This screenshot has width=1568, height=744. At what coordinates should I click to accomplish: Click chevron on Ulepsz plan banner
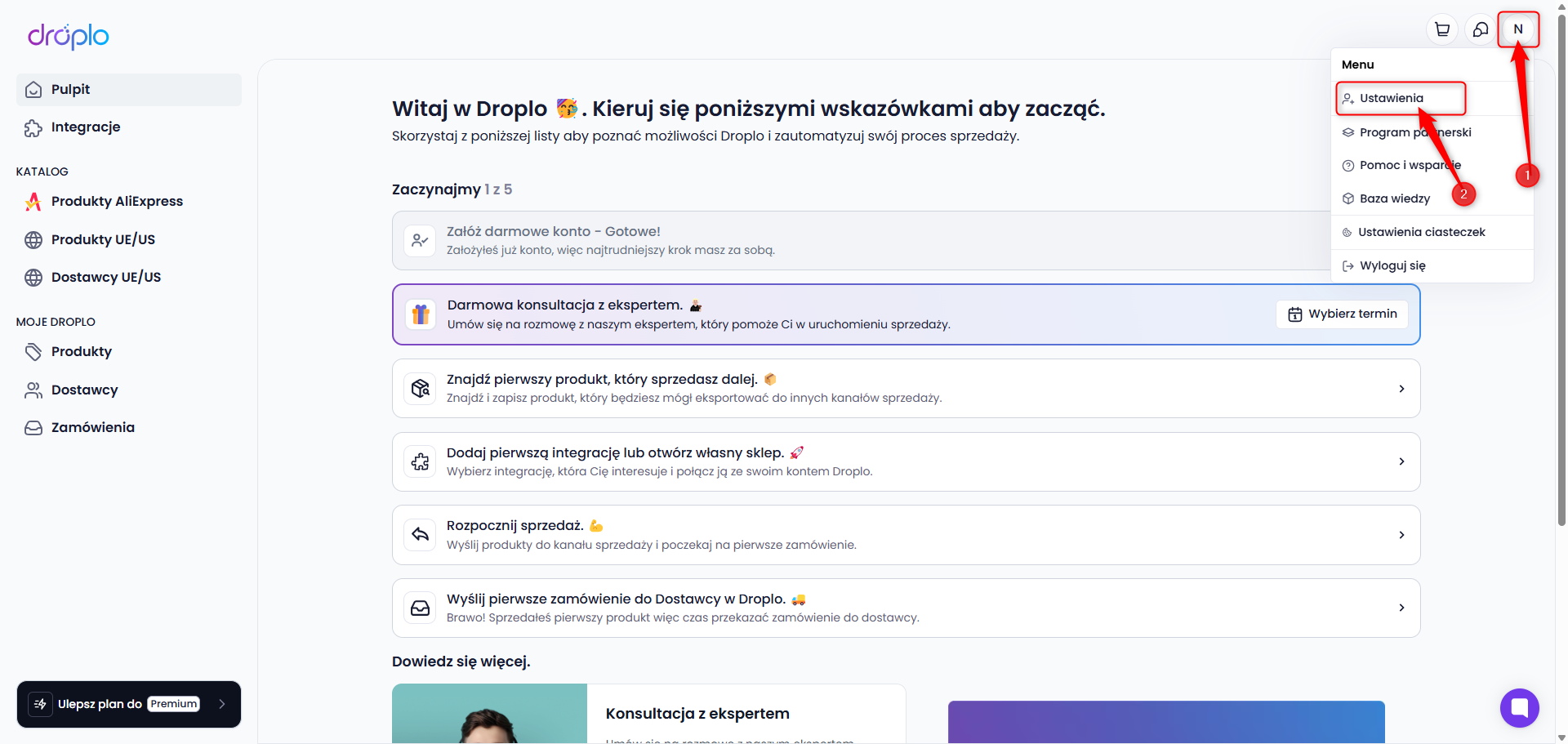click(221, 704)
